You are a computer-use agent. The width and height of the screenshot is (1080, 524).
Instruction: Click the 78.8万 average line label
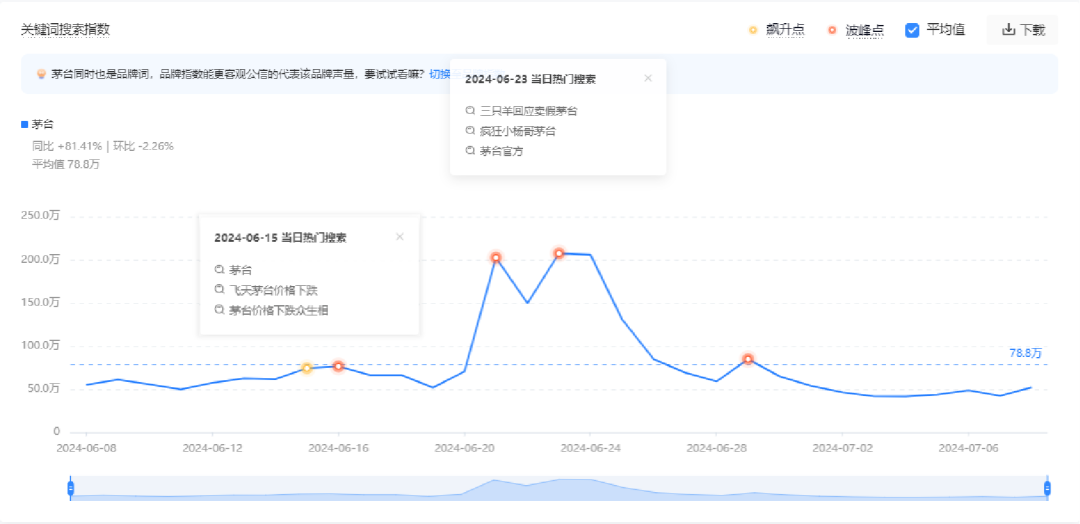click(1026, 353)
